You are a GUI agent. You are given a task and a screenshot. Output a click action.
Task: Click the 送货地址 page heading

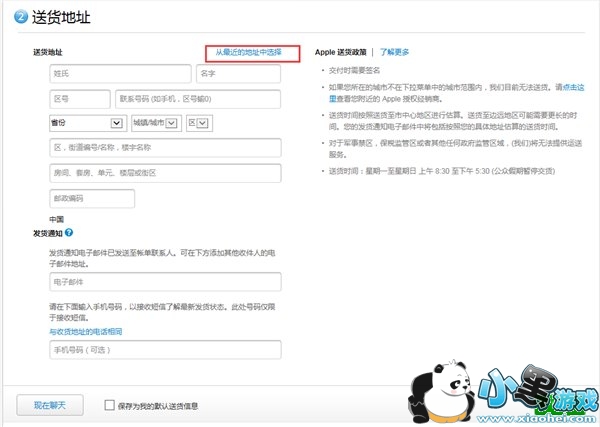click(x=61, y=17)
